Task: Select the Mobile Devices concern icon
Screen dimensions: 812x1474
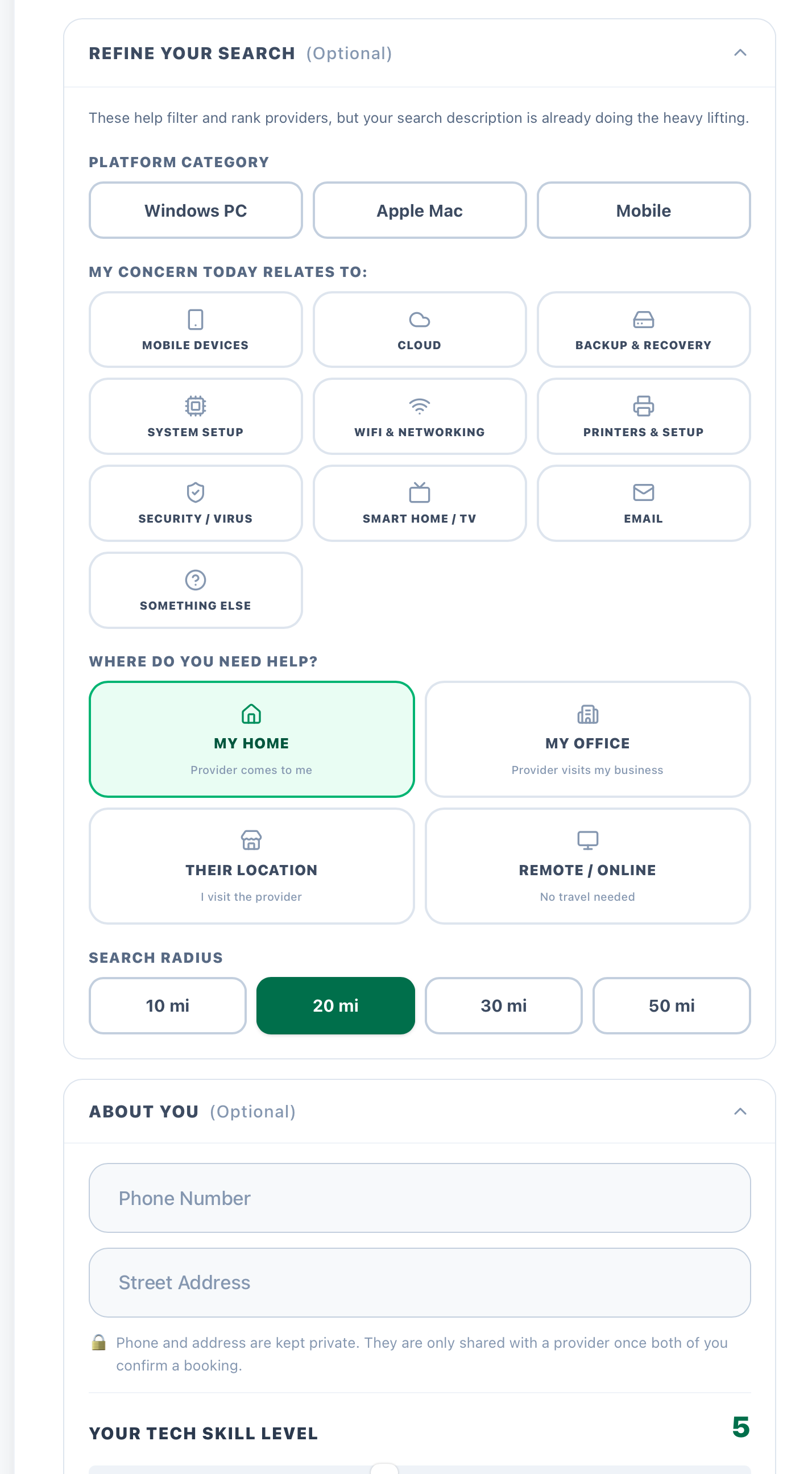Action: [x=195, y=318]
